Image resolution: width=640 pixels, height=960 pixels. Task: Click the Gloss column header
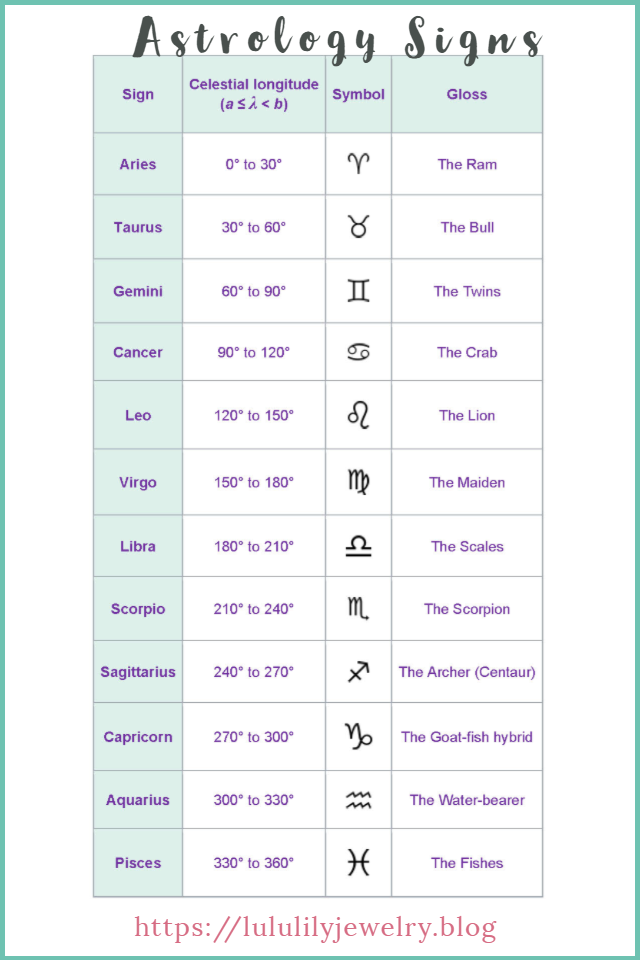click(x=467, y=94)
